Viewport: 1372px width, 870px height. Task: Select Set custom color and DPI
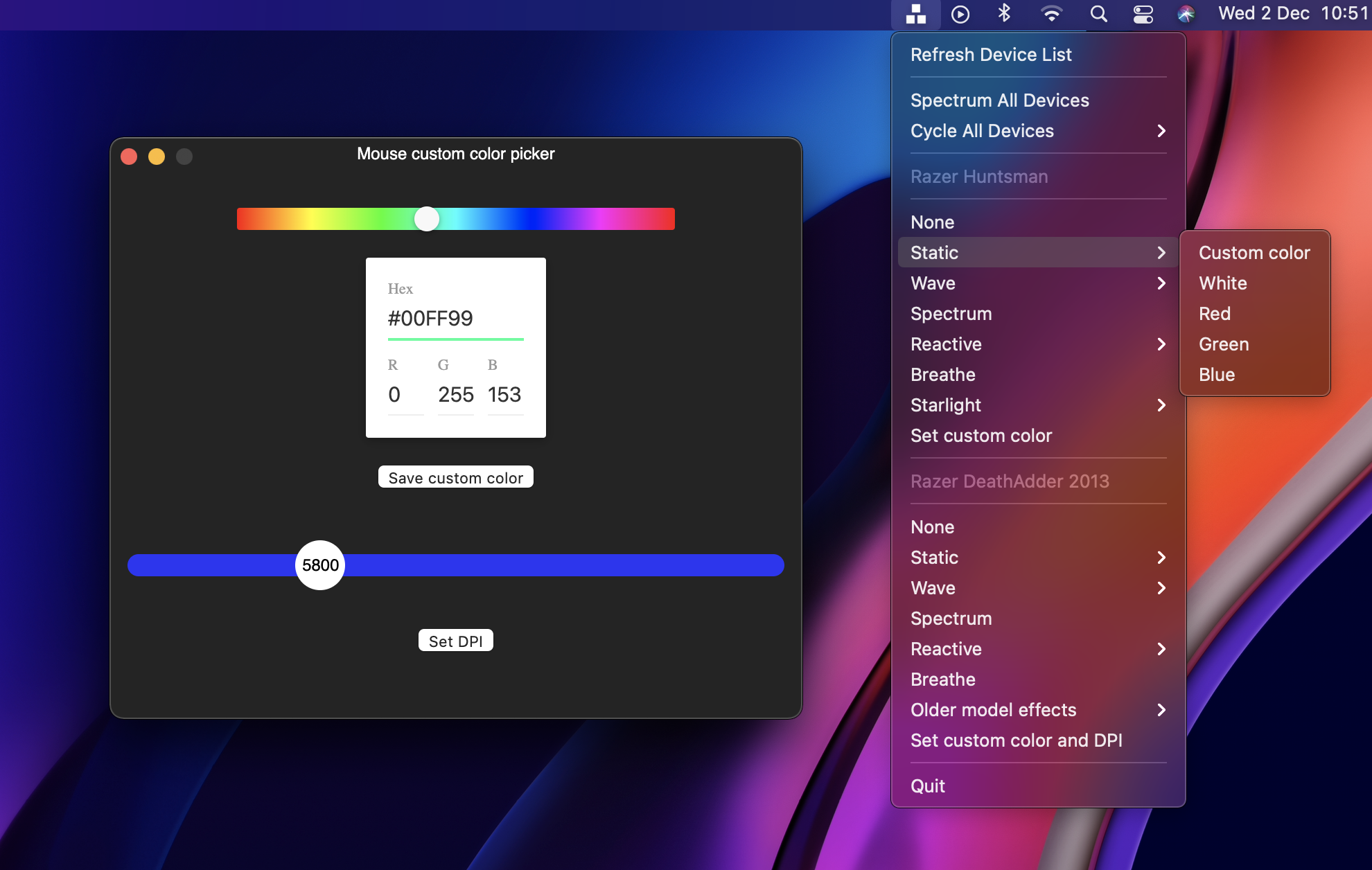tap(1016, 740)
